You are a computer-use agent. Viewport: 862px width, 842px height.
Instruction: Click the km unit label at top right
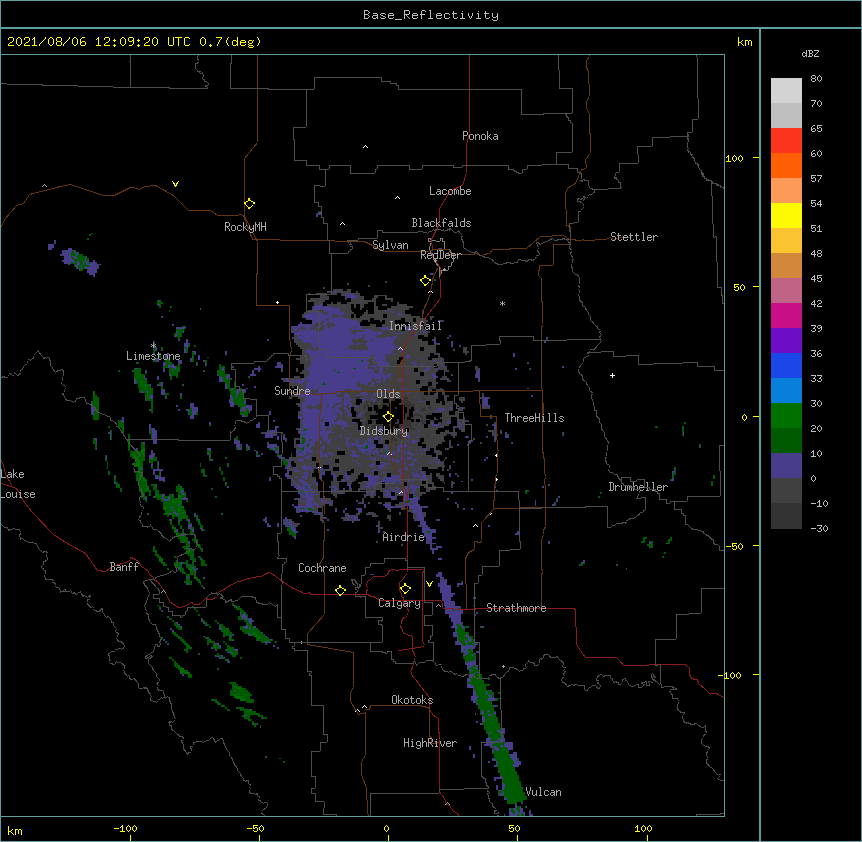tap(745, 42)
